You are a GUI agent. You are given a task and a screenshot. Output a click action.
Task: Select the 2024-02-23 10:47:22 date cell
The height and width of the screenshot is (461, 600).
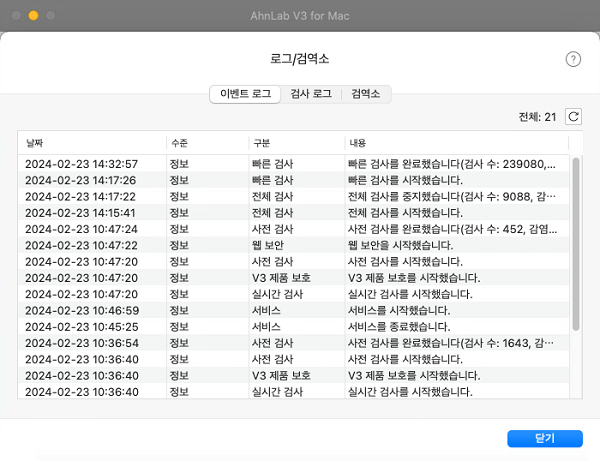(x=82, y=246)
